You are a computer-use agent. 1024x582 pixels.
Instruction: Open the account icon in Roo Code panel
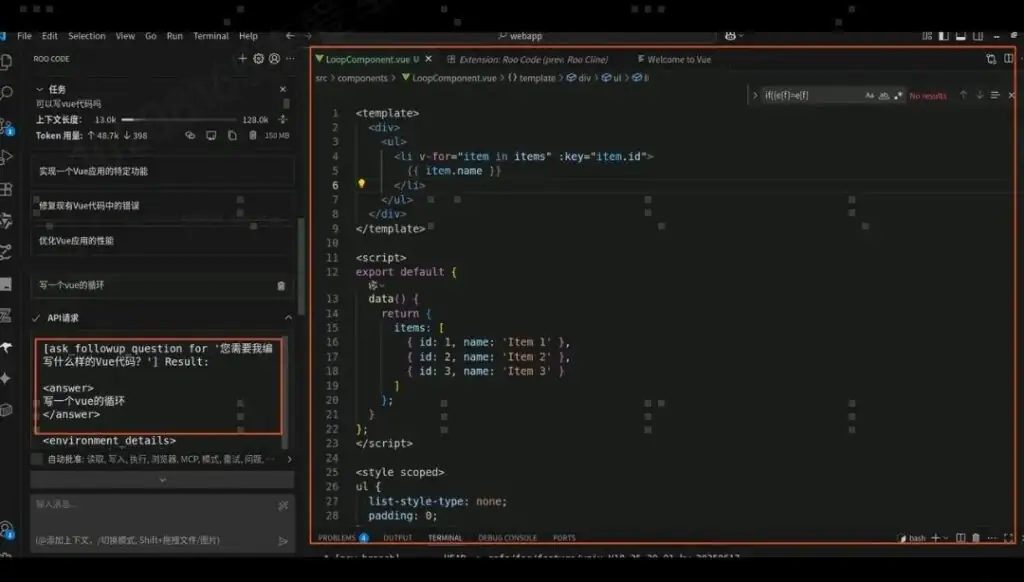274,58
